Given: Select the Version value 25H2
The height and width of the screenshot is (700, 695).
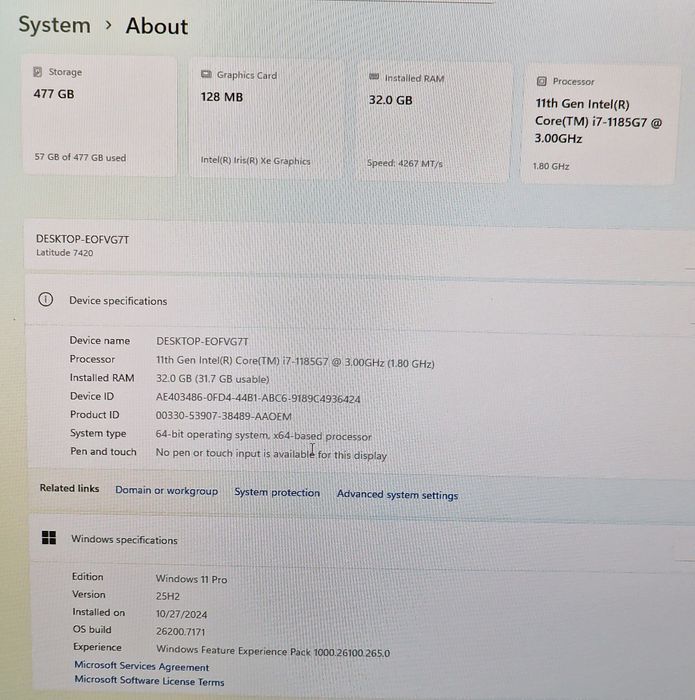Looking at the screenshot, I should point(168,596).
